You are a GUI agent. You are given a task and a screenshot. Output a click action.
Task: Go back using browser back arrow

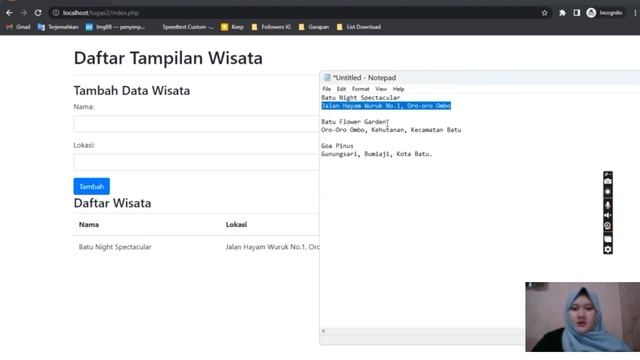9,13
